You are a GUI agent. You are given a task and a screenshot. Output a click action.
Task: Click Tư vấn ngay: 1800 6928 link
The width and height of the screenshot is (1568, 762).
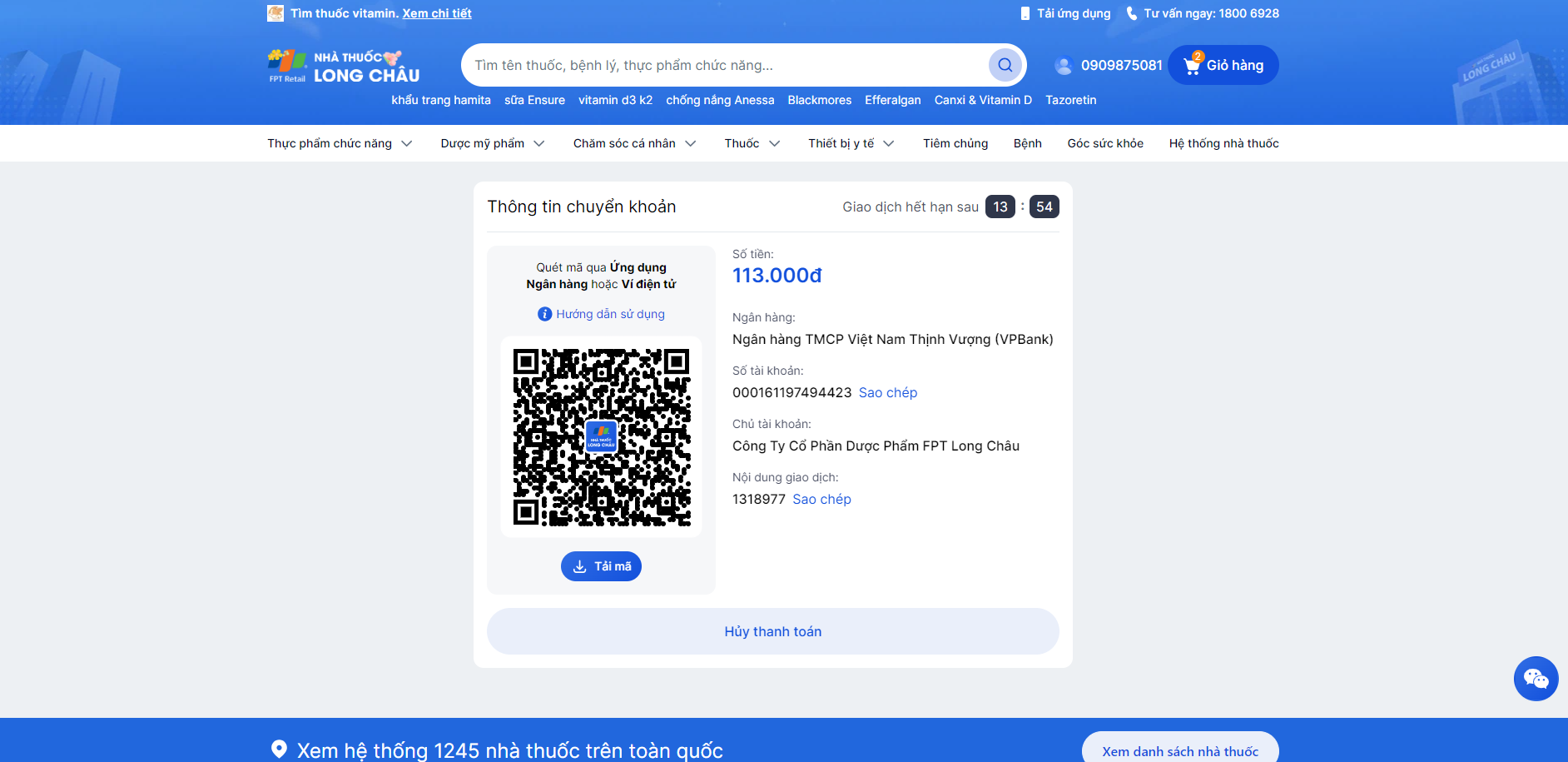(x=1212, y=13)
